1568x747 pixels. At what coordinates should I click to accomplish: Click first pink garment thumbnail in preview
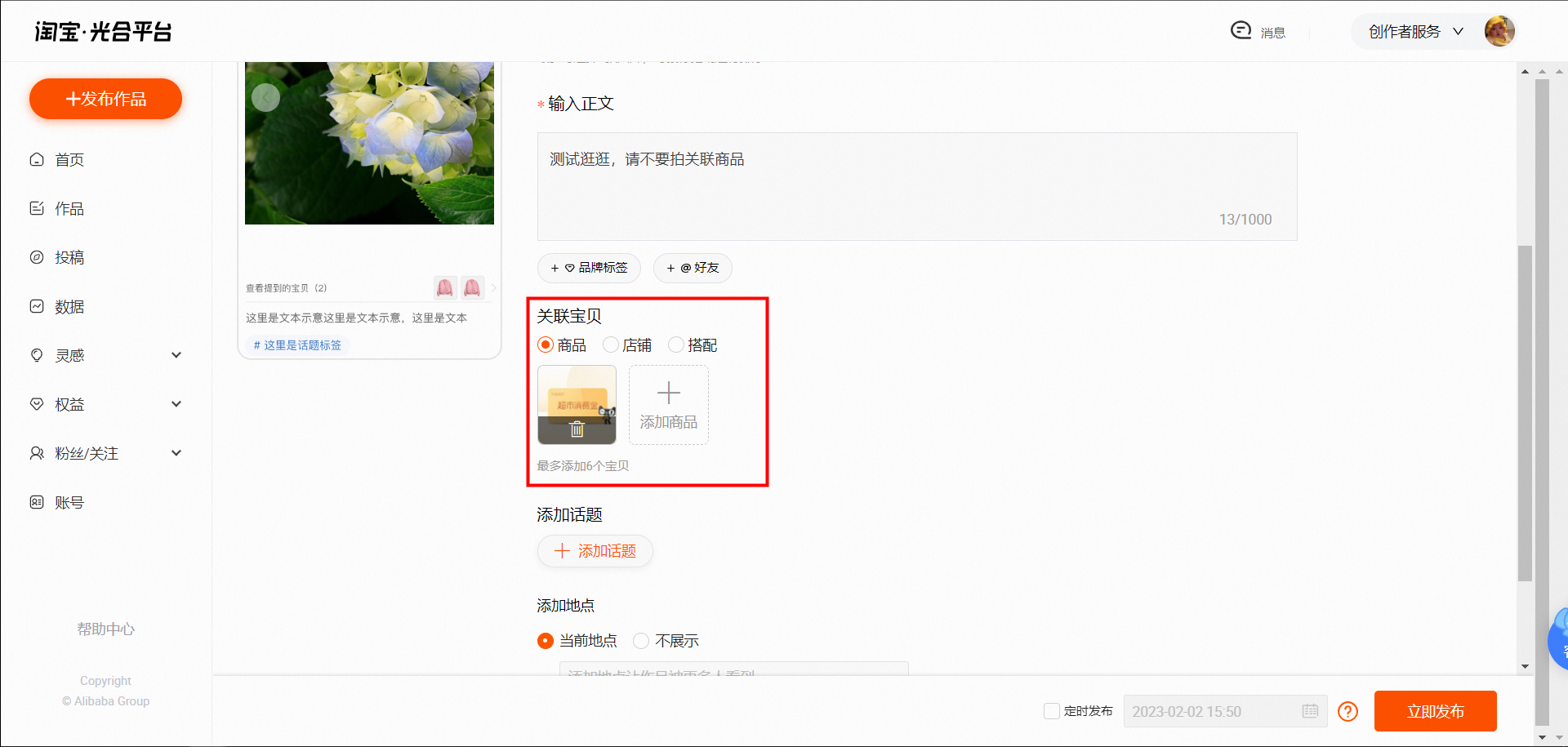[444, 287]
